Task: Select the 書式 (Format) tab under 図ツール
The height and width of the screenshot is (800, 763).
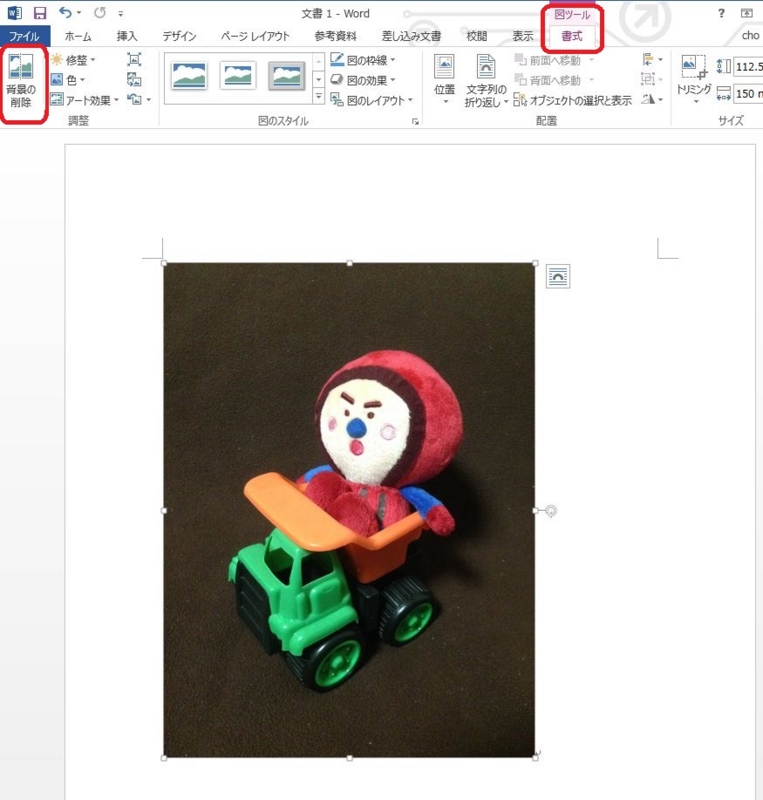Action: [x=572, y=36]
